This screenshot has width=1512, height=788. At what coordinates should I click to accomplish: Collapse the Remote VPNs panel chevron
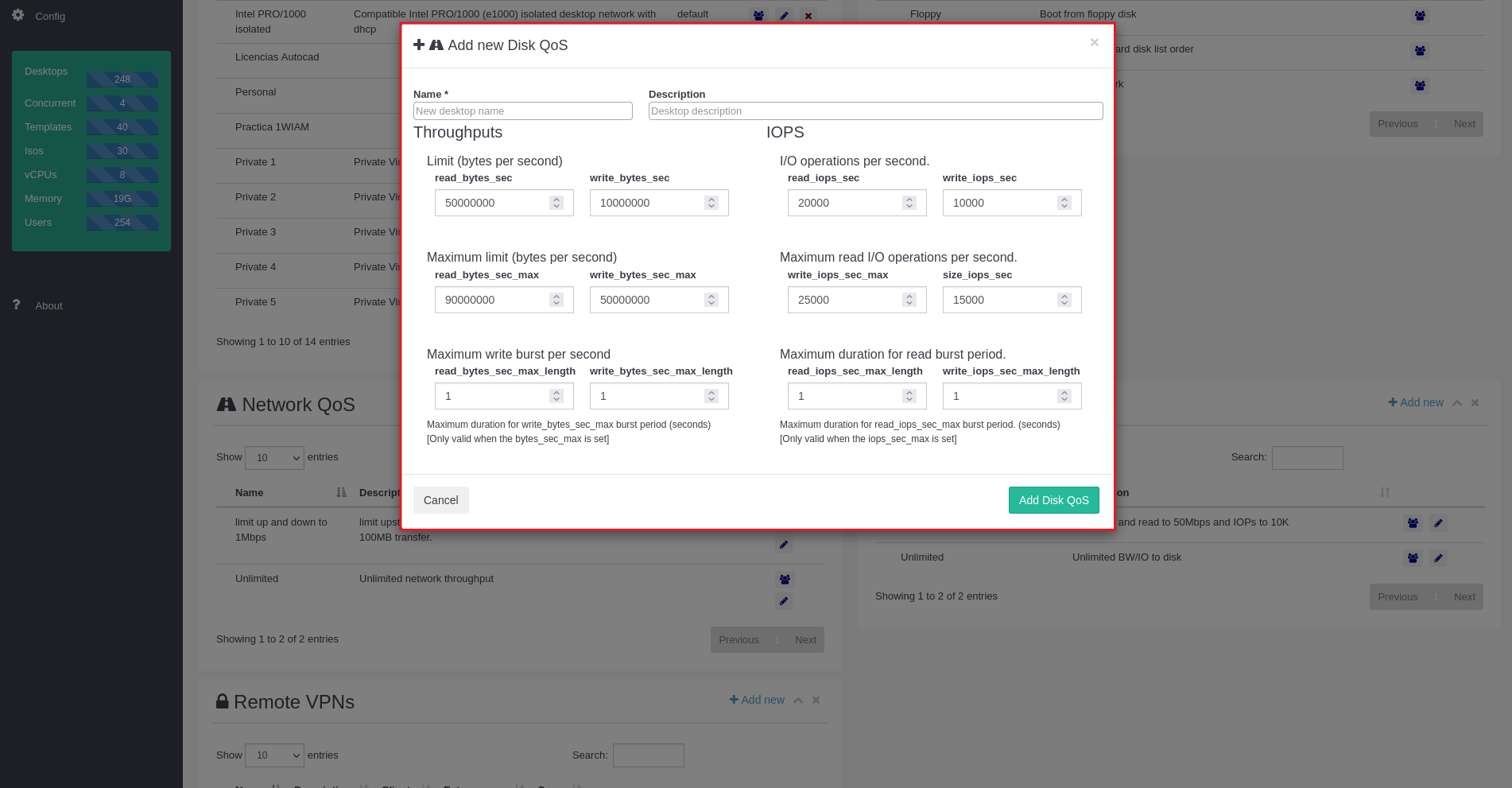[x=798, y=701]
